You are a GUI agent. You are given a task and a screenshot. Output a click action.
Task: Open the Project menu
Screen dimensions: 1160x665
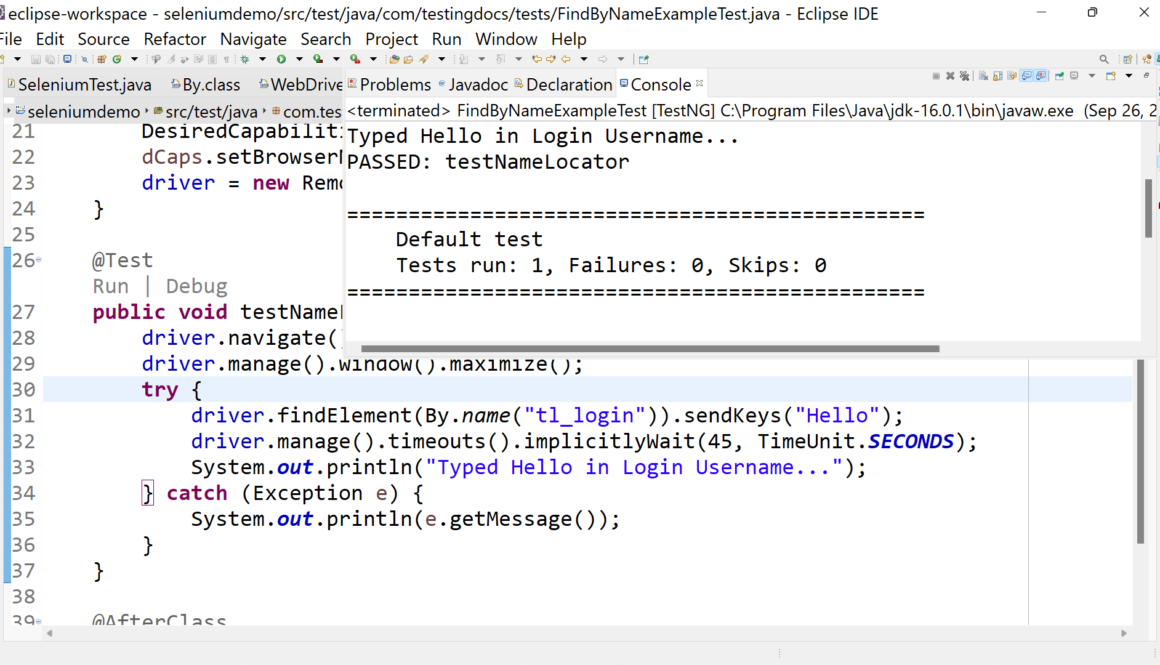[x=391, y=38]
